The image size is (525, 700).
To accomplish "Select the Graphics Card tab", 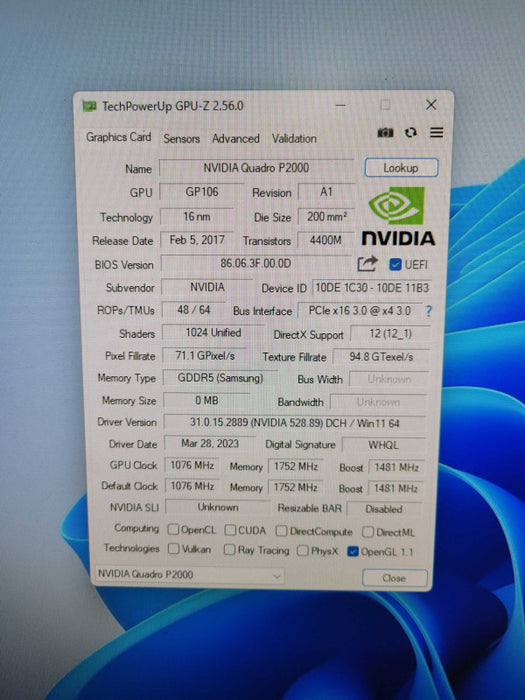I will (118, 137).
